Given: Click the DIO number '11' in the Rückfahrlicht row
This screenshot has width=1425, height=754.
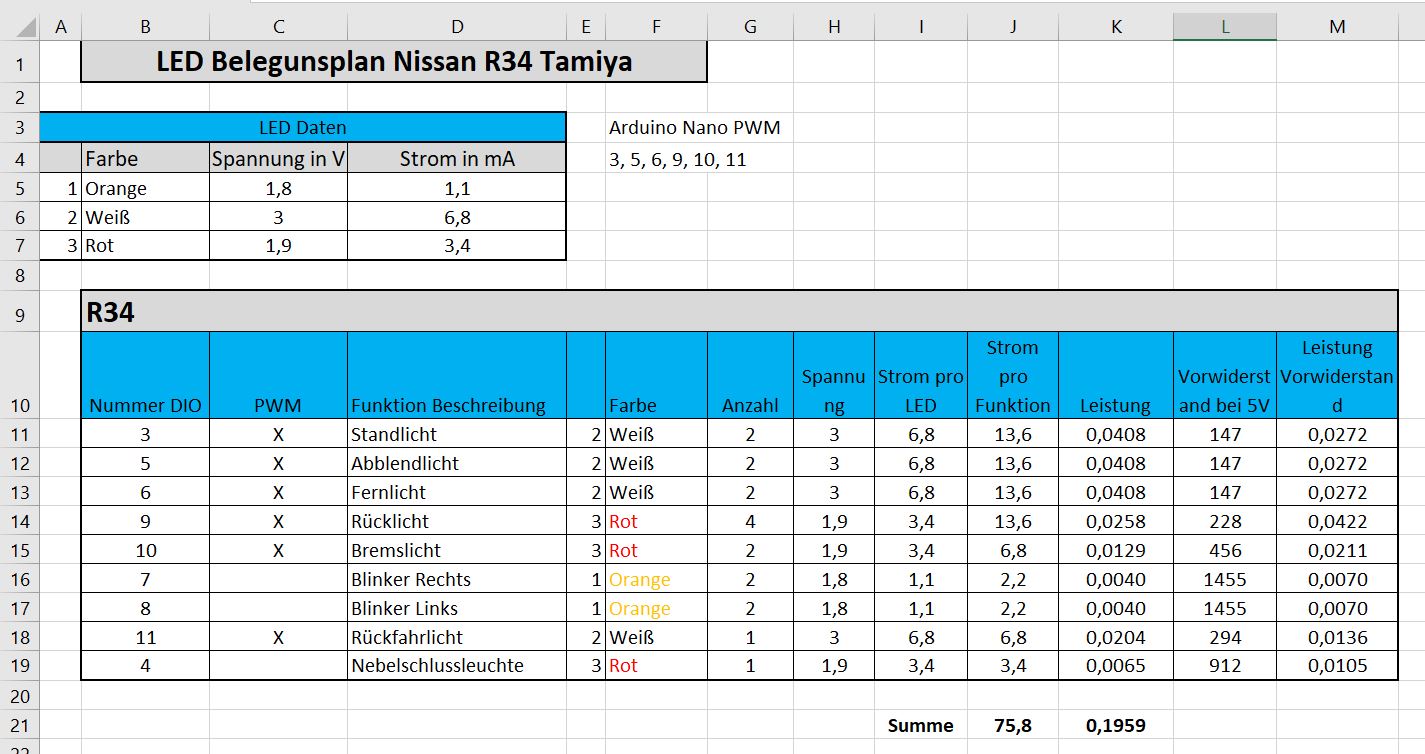Looking at the screenshot, I should coord(145,637).
